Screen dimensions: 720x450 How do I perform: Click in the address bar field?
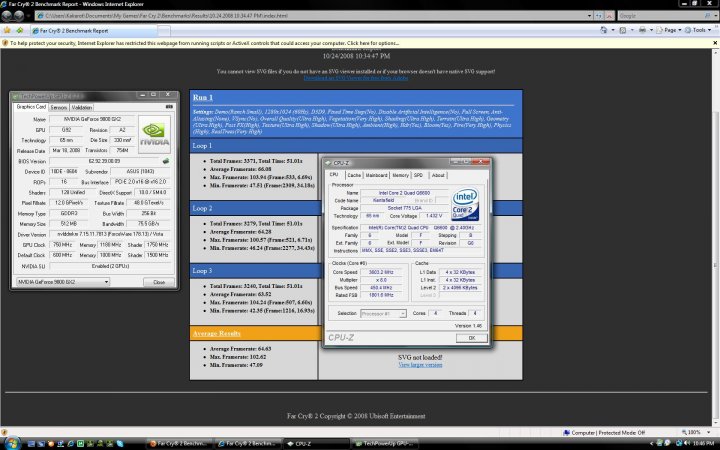[314, 16]
